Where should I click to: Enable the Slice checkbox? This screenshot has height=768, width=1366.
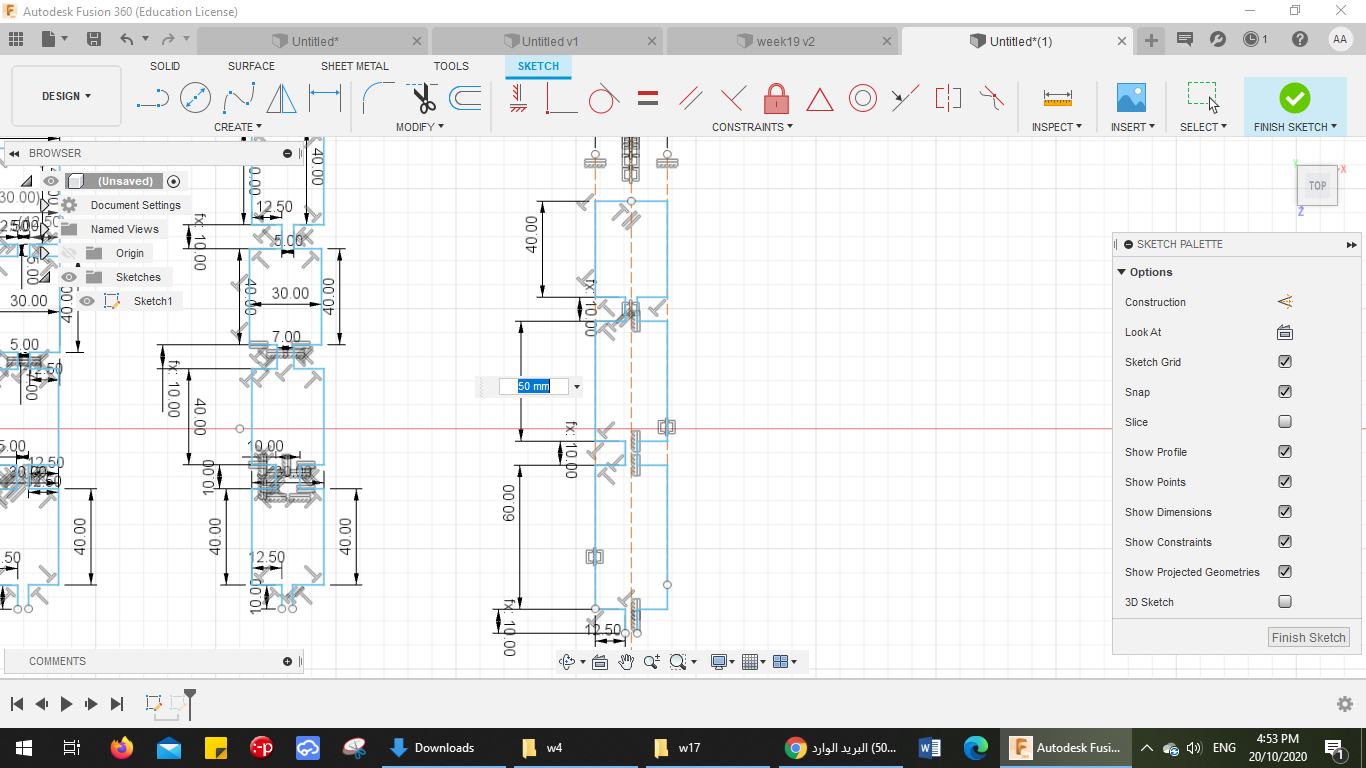[1285, 422]
